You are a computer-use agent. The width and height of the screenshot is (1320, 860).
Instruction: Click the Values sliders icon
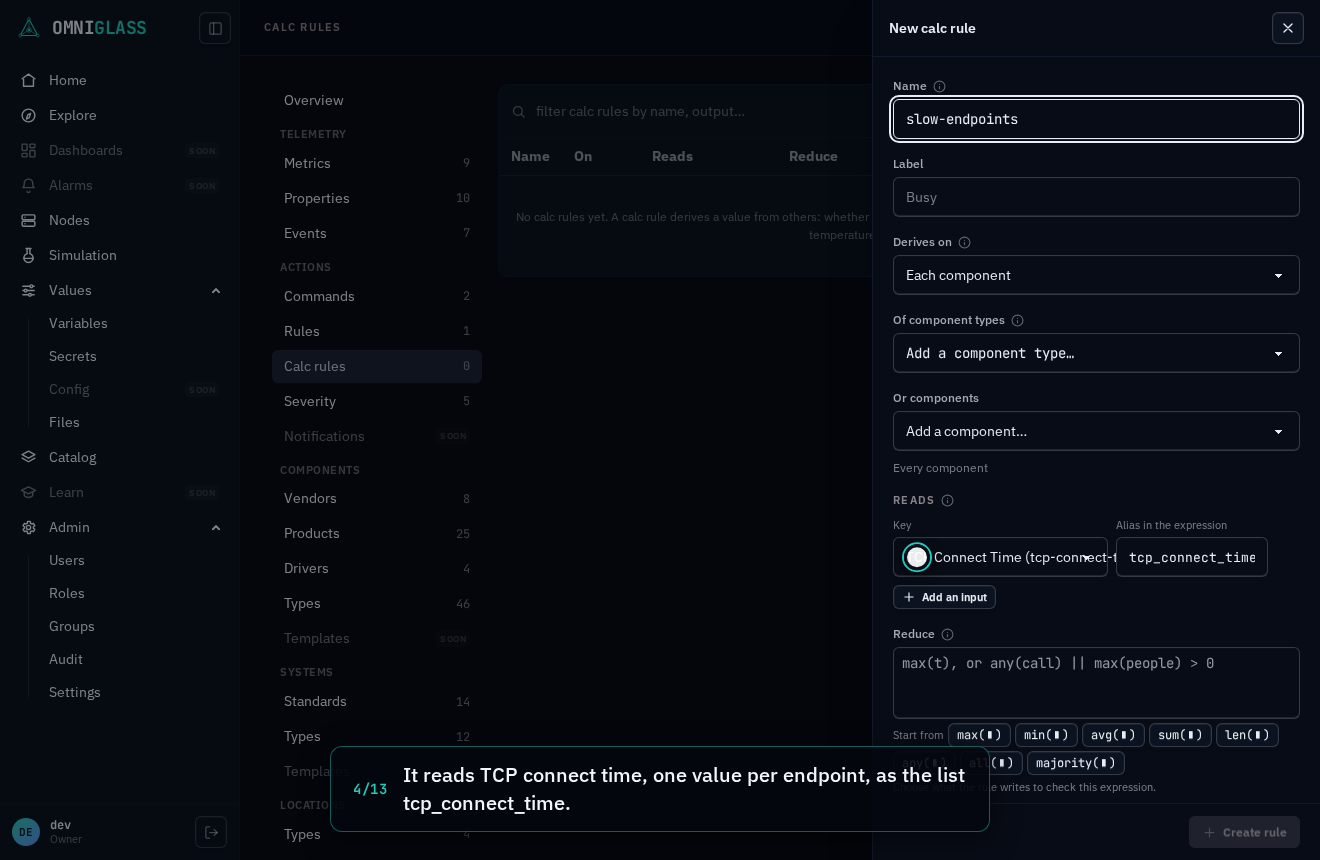(x=29, y=290)
